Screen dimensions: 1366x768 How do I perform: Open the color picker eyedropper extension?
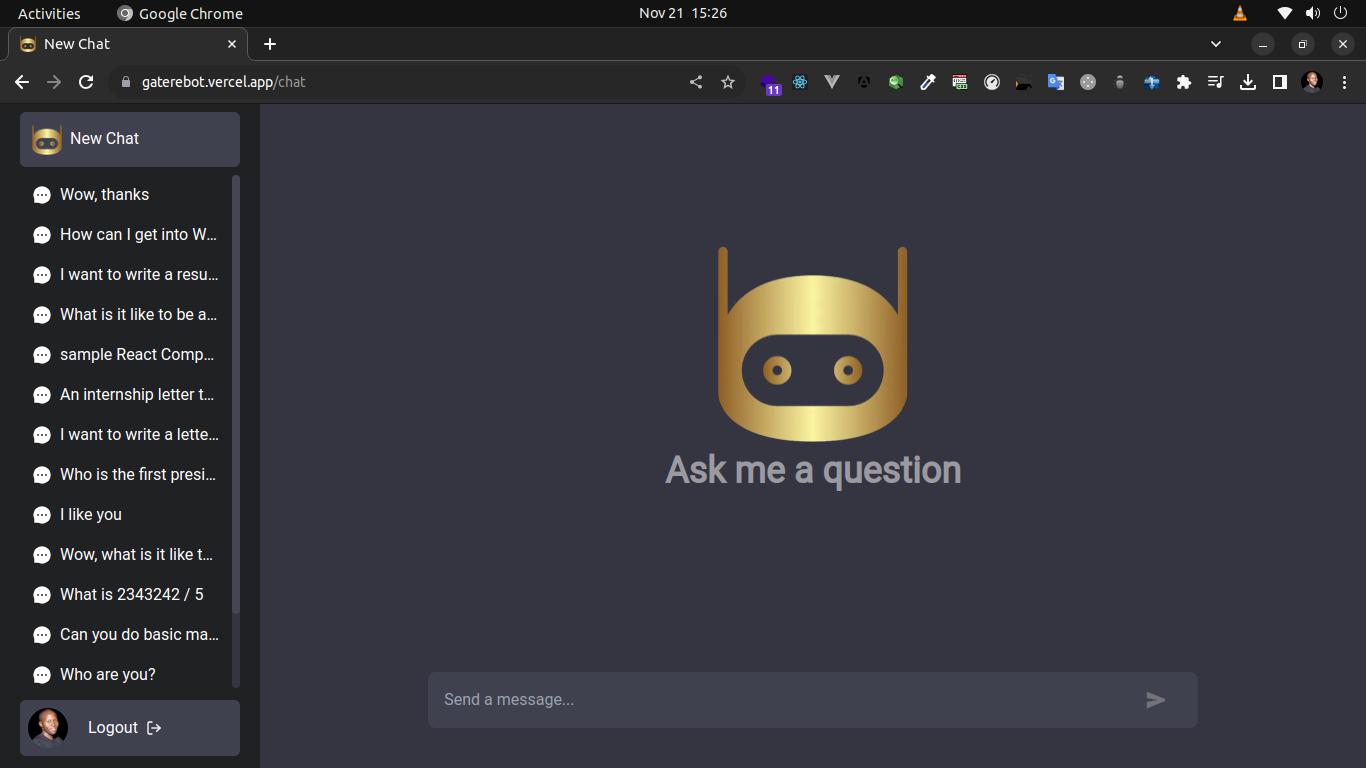coord(928,82)
